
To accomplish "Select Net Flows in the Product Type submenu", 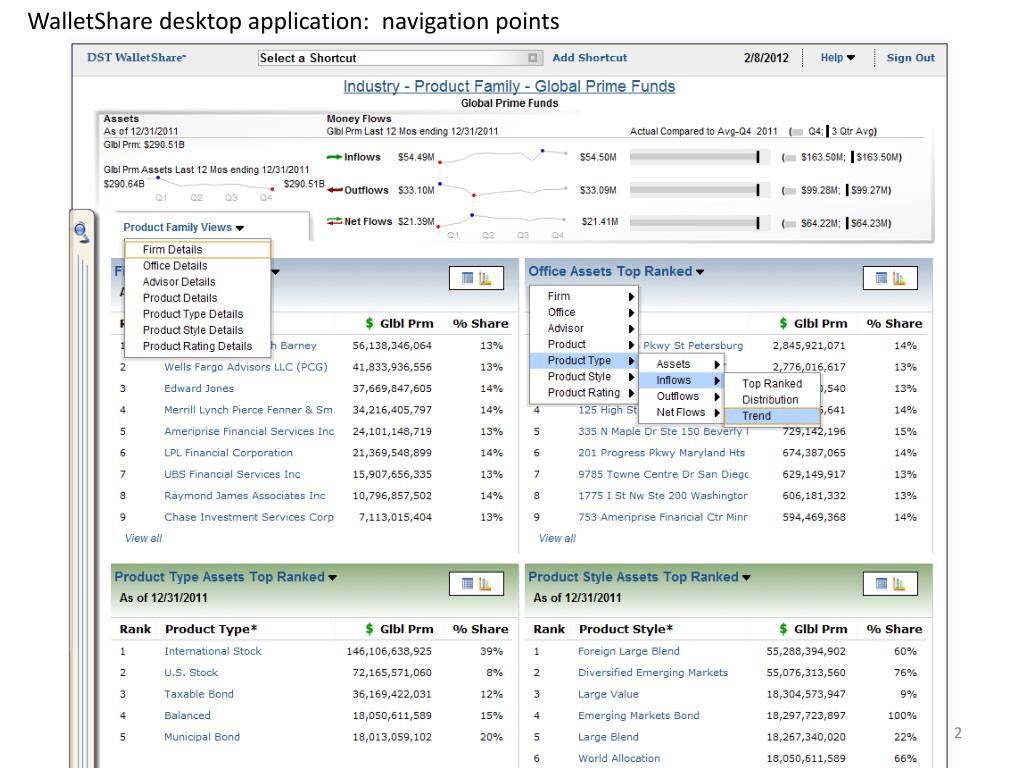I will (x=680, y=413).
